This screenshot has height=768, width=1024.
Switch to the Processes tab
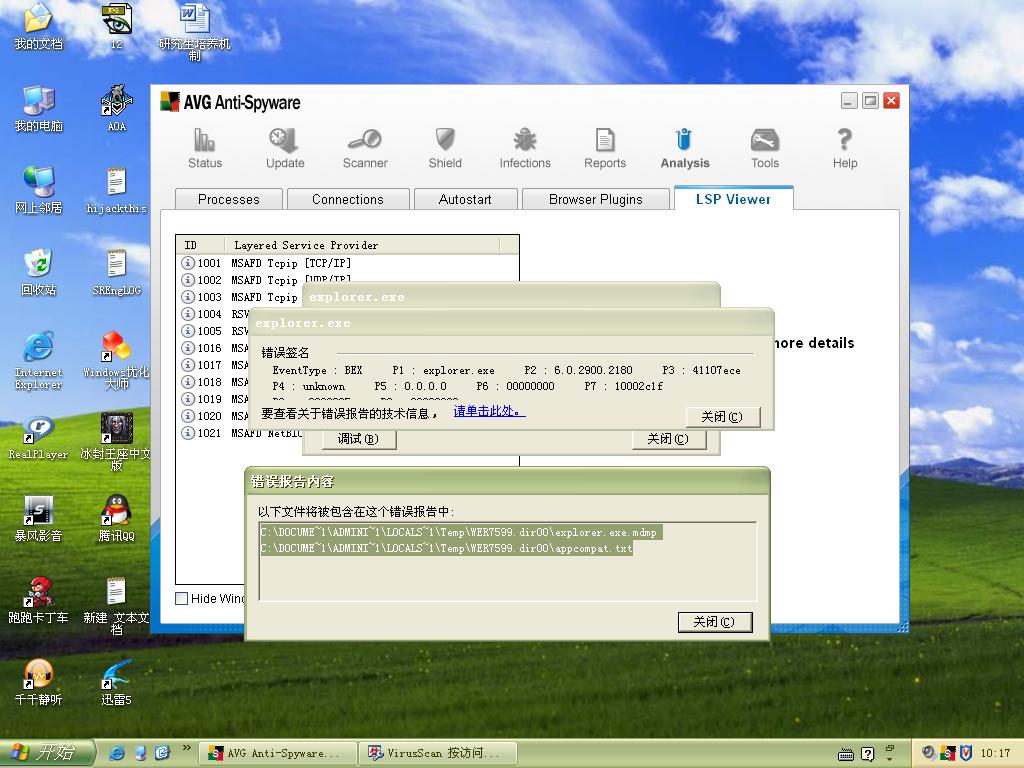229,199
